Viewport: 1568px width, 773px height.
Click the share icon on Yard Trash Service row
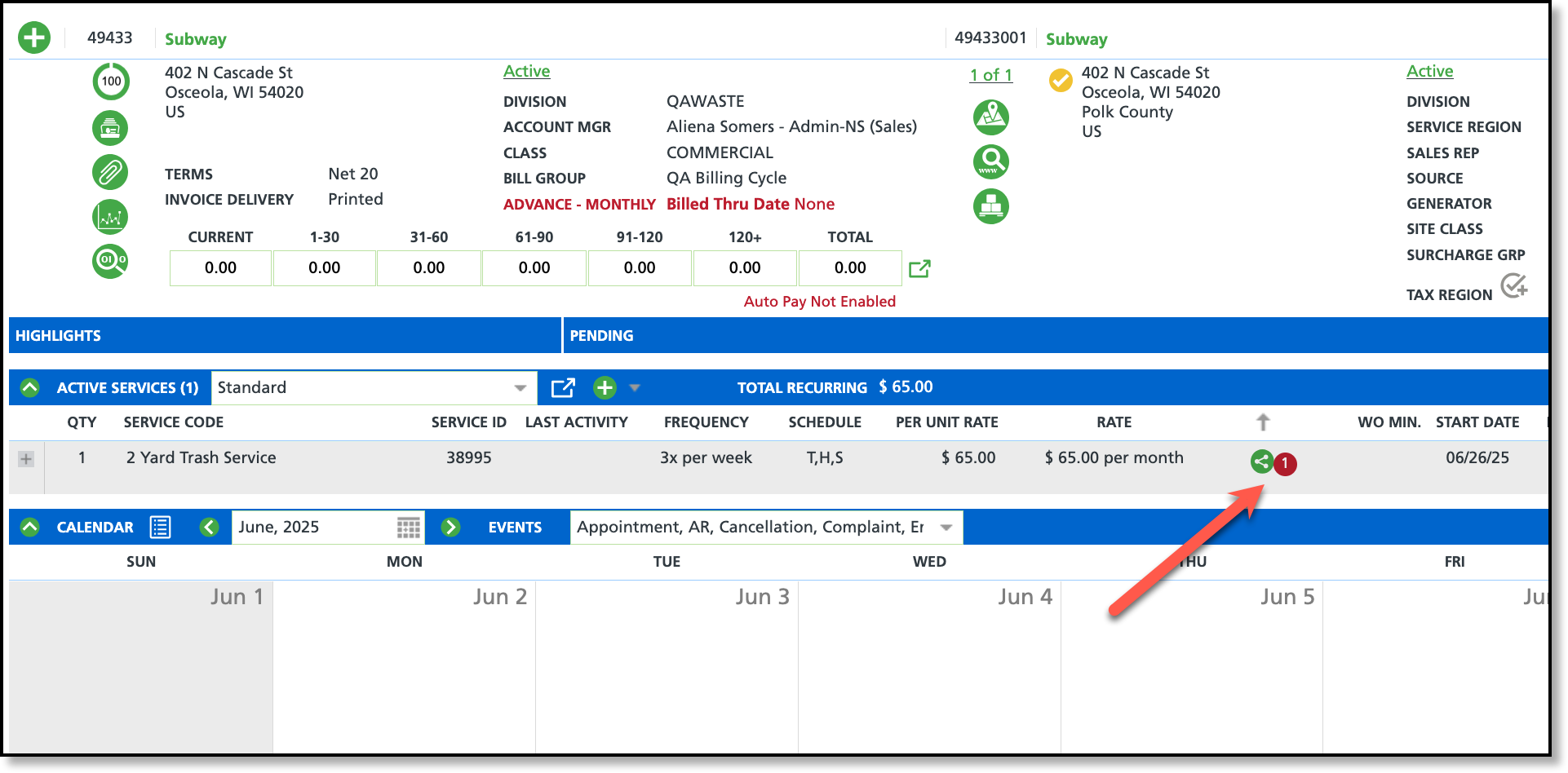[1261, 462]
